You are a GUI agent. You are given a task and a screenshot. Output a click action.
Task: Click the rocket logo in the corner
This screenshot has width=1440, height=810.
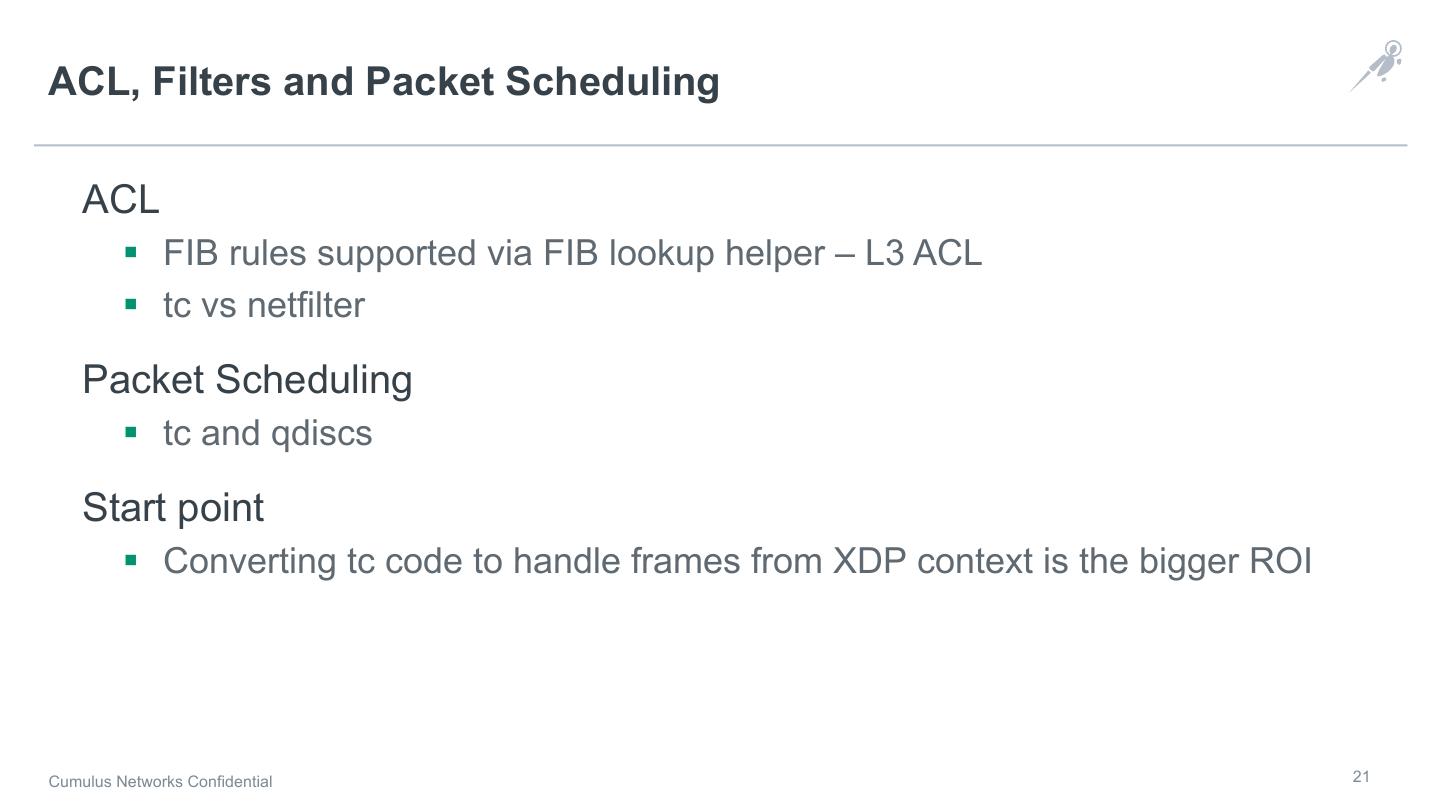tap(1378, 65)
